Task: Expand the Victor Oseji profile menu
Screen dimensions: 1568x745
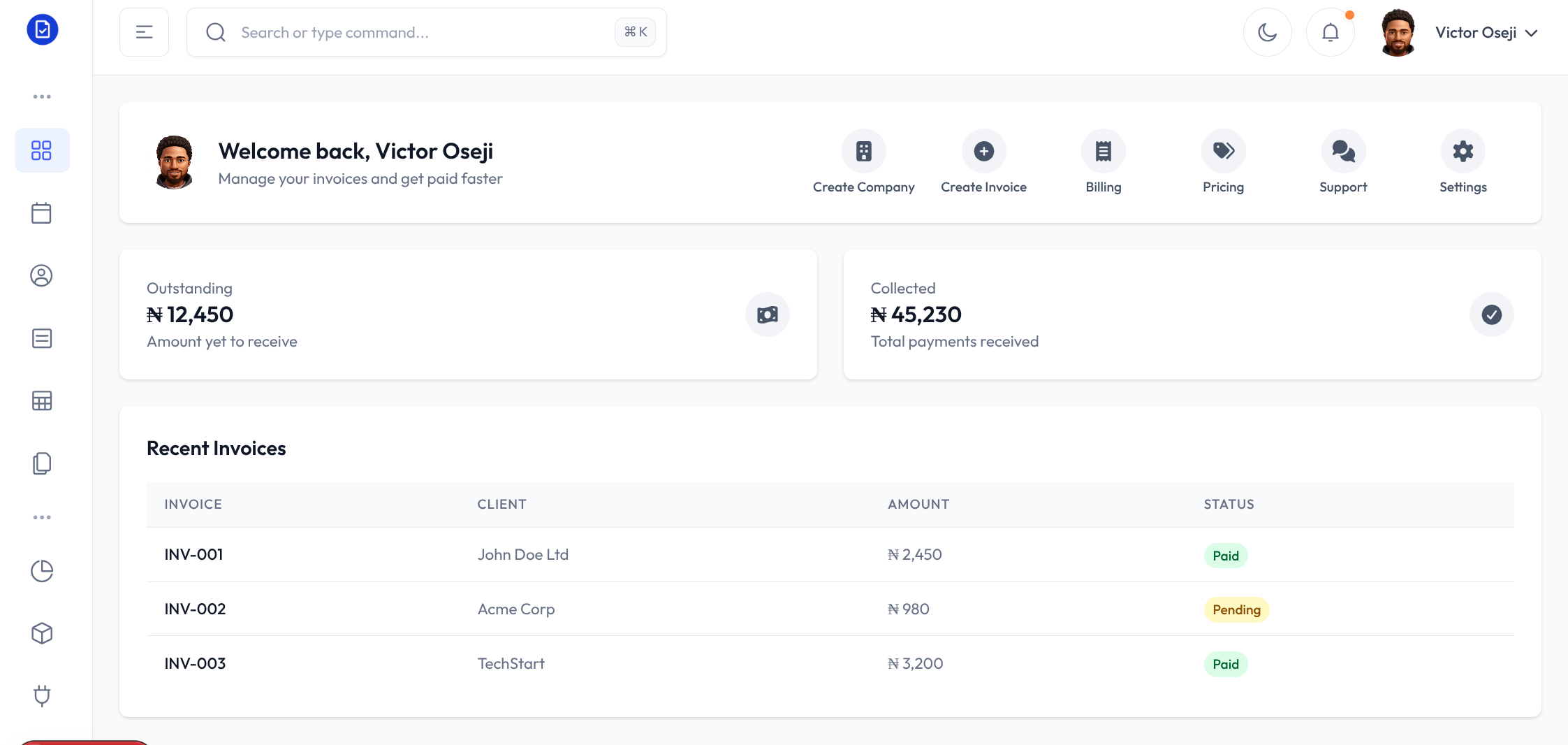Action: click(x=1486, y=32)
